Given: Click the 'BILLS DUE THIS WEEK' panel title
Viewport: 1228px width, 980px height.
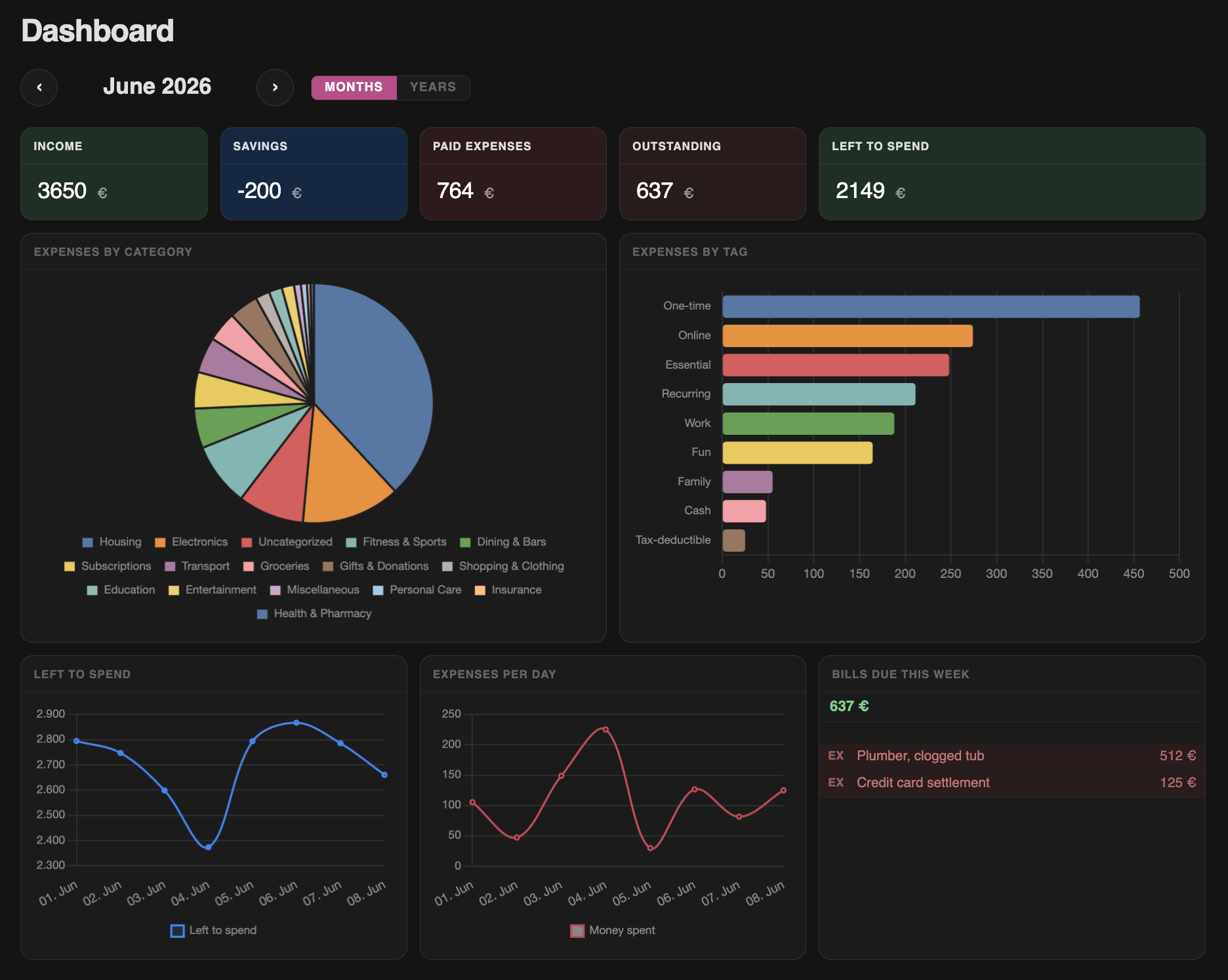Looking at the screenshot, I should click(901, 674).
